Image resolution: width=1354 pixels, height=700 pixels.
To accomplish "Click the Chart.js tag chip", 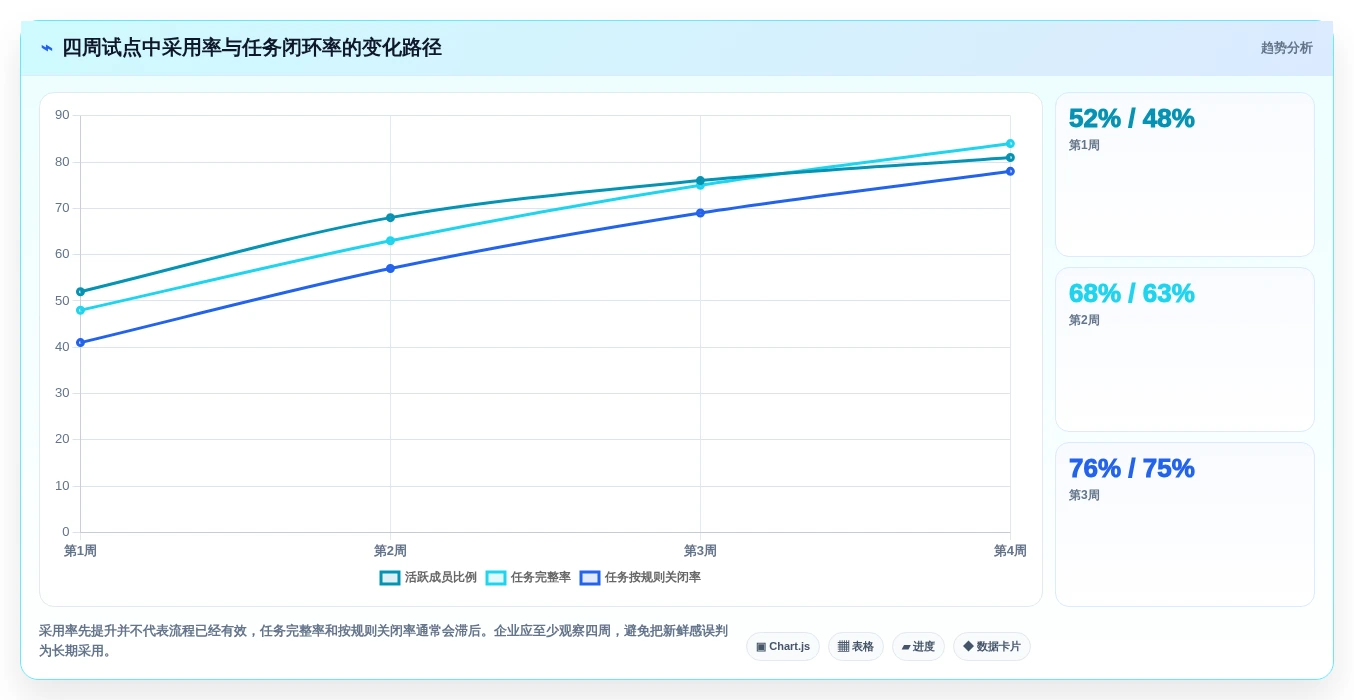I will pos(783,646).
